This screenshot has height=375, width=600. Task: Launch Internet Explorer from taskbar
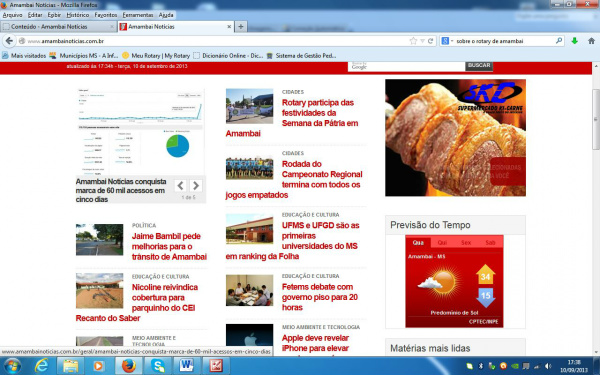coord(41,366)
